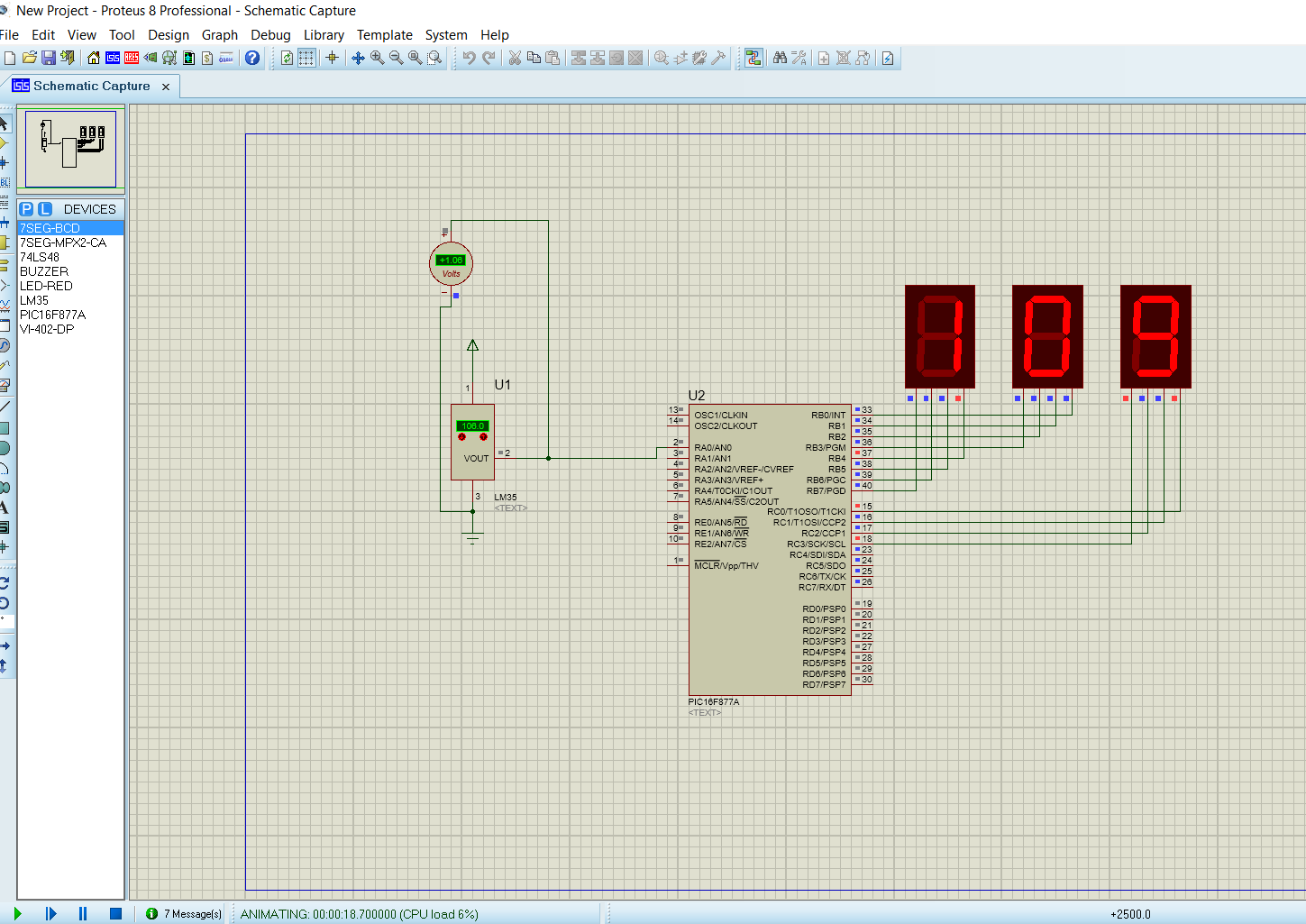The height and width of the screenshot is (924, 1306).
Task: Toggle the grid display icon
Action: 306,58
